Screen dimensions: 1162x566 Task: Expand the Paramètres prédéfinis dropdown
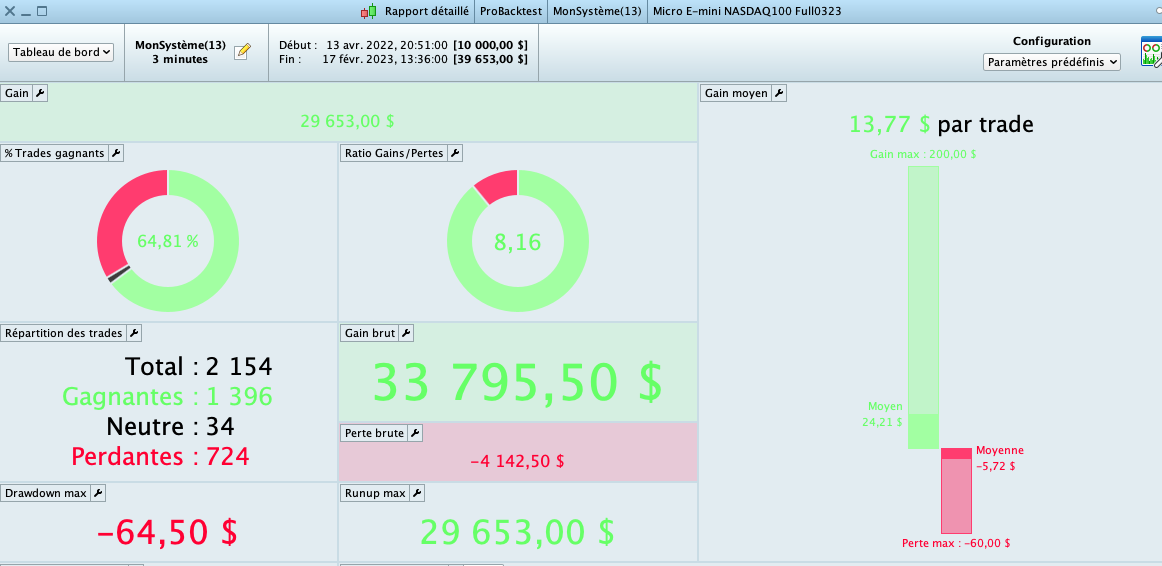pos(1052,62)
